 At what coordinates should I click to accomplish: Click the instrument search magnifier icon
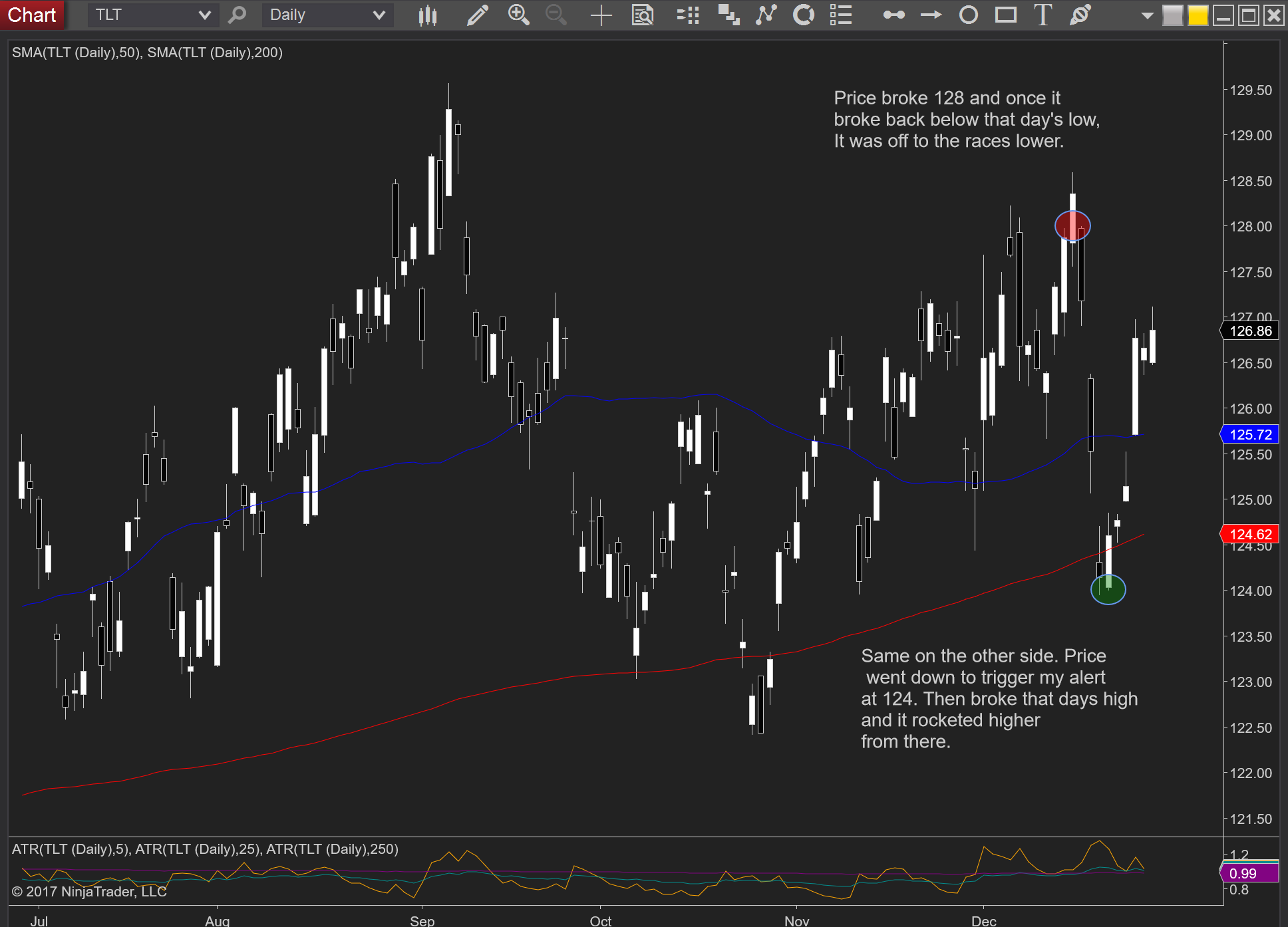pos(237,15)
